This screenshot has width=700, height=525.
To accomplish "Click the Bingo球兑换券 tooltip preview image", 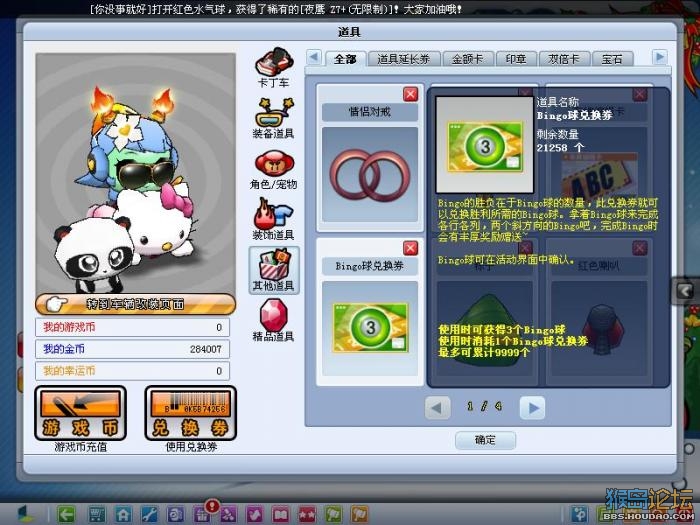I will [x=485, y=145].
